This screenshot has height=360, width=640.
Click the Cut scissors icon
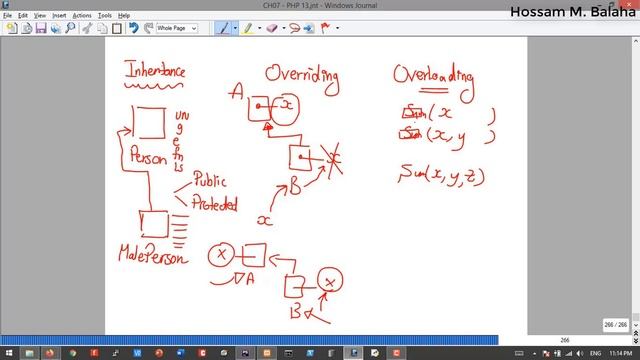[x=87, y=28]
